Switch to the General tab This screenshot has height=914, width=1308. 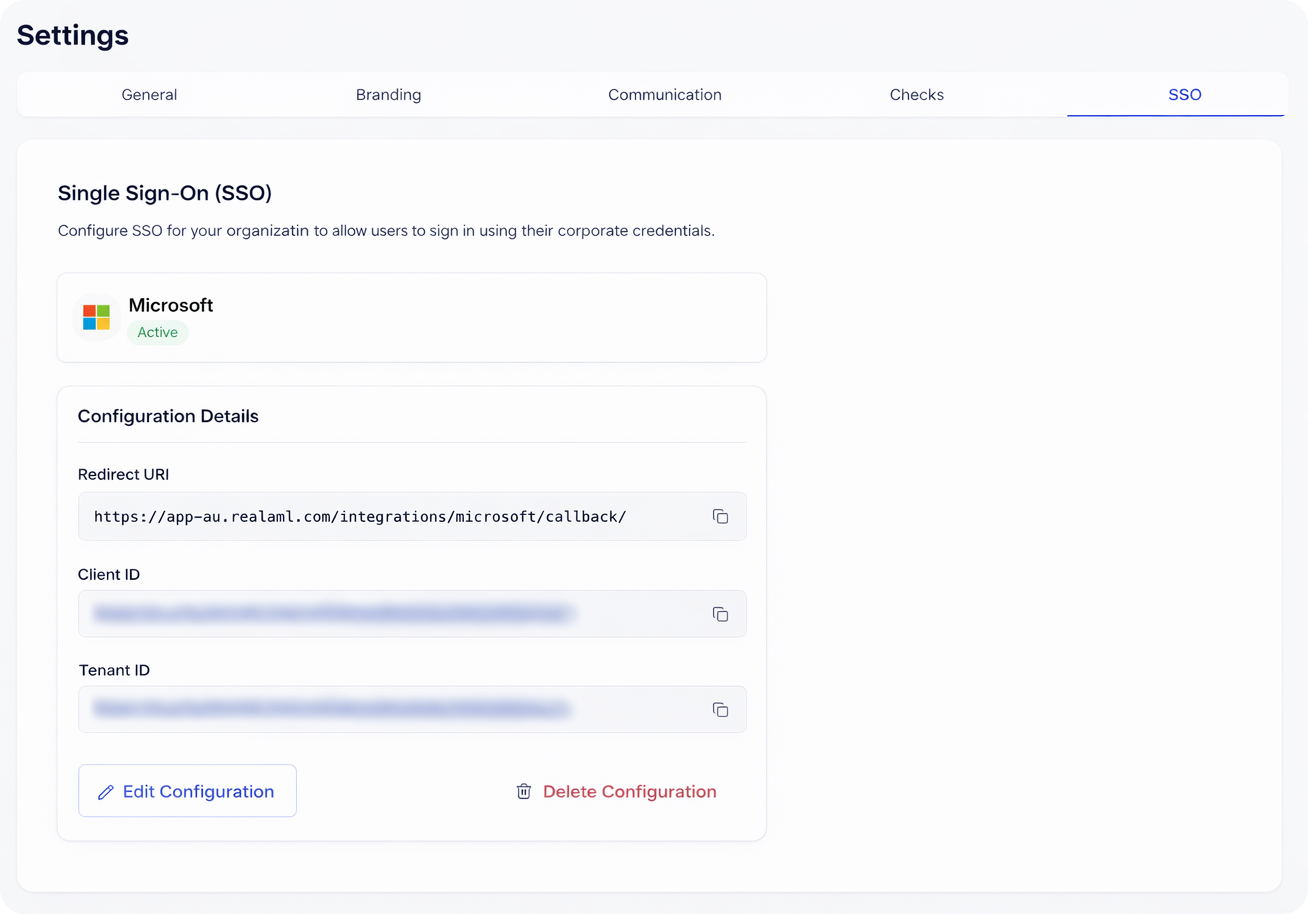point(149,95)
